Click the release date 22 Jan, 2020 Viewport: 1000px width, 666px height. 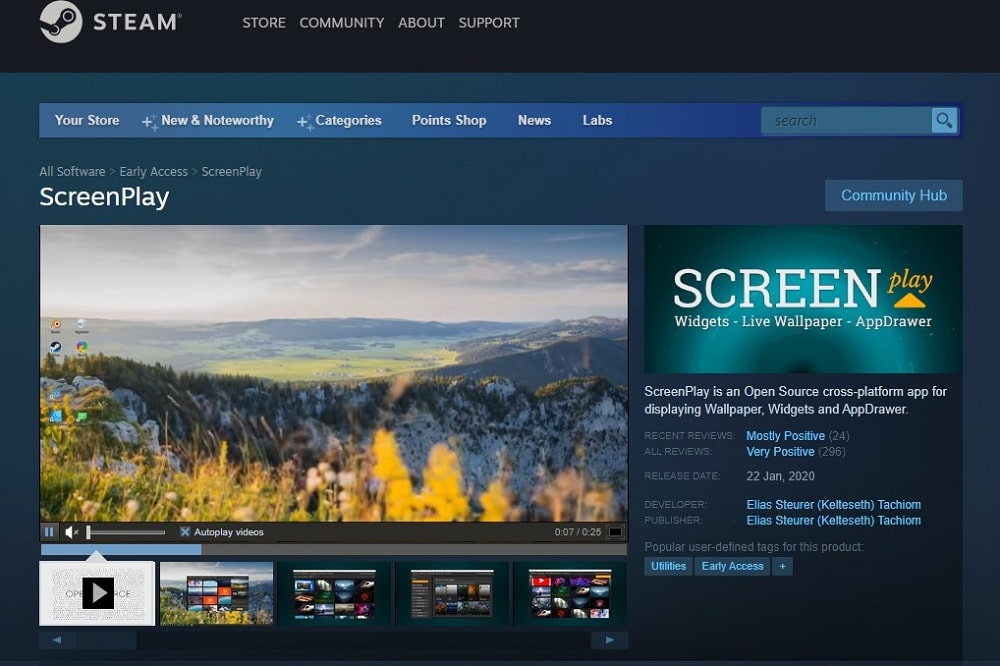tap(781, 476)
